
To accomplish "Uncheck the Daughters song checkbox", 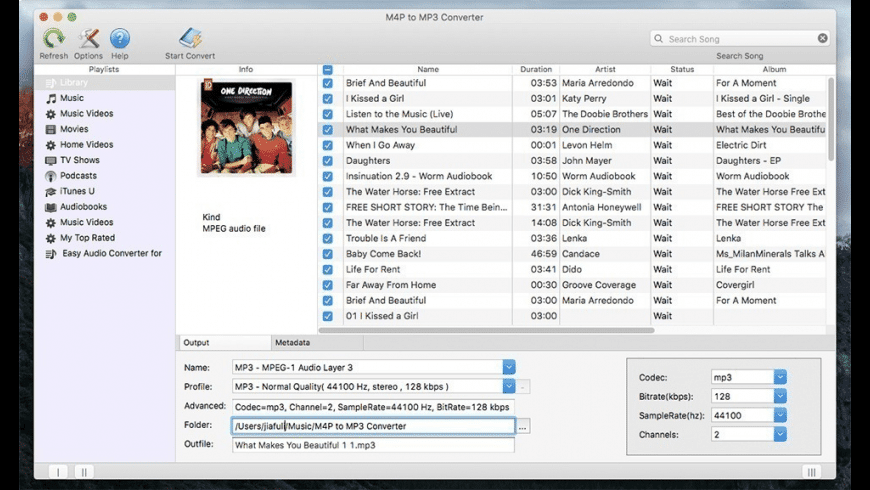I will [x=327, y=161].
